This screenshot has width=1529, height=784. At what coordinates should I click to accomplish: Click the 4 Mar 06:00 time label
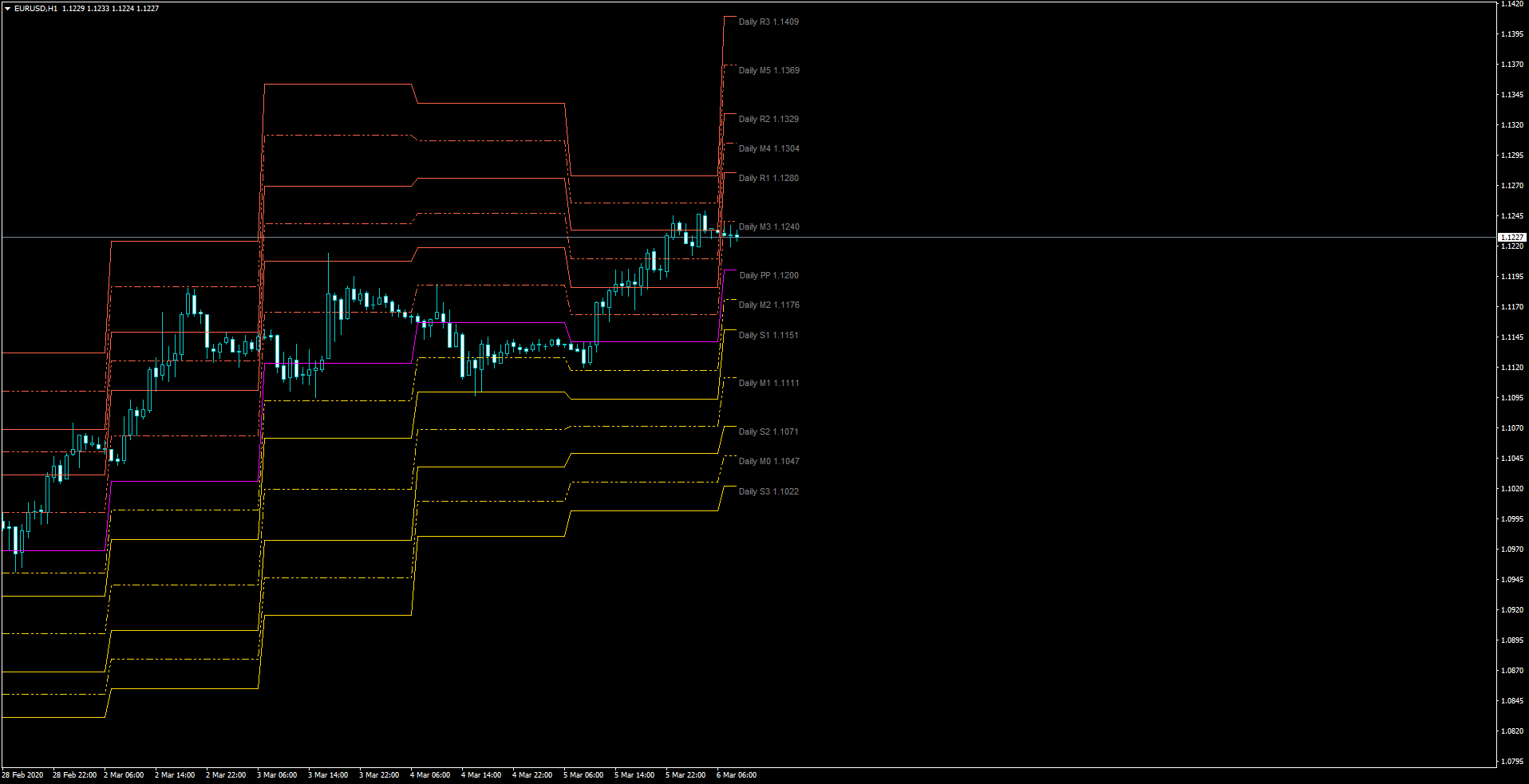(x=430, y=774)
